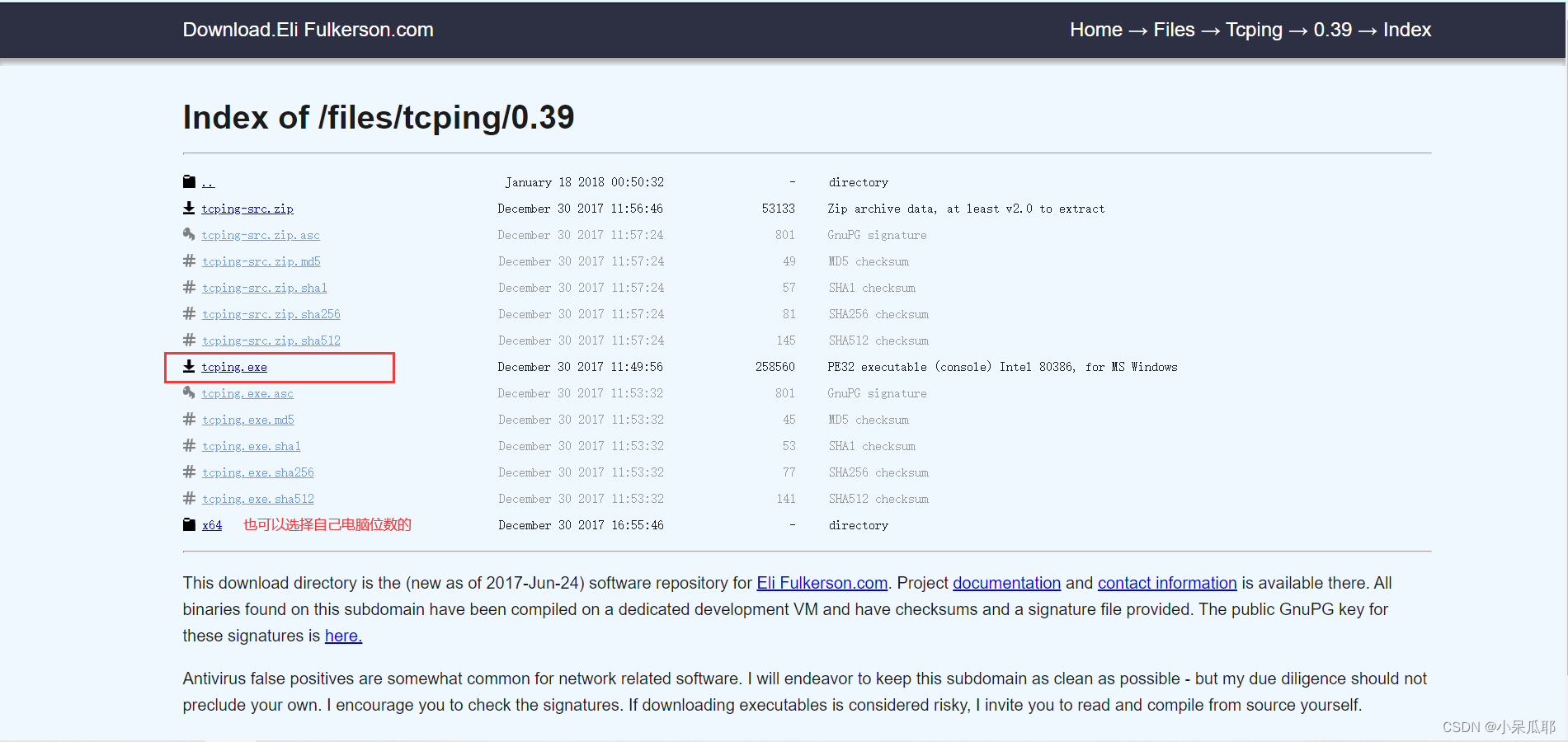Click key icon beside tcping.exe.asc
The width and height of the screenshot is (1568, 742).
point(189,392)
